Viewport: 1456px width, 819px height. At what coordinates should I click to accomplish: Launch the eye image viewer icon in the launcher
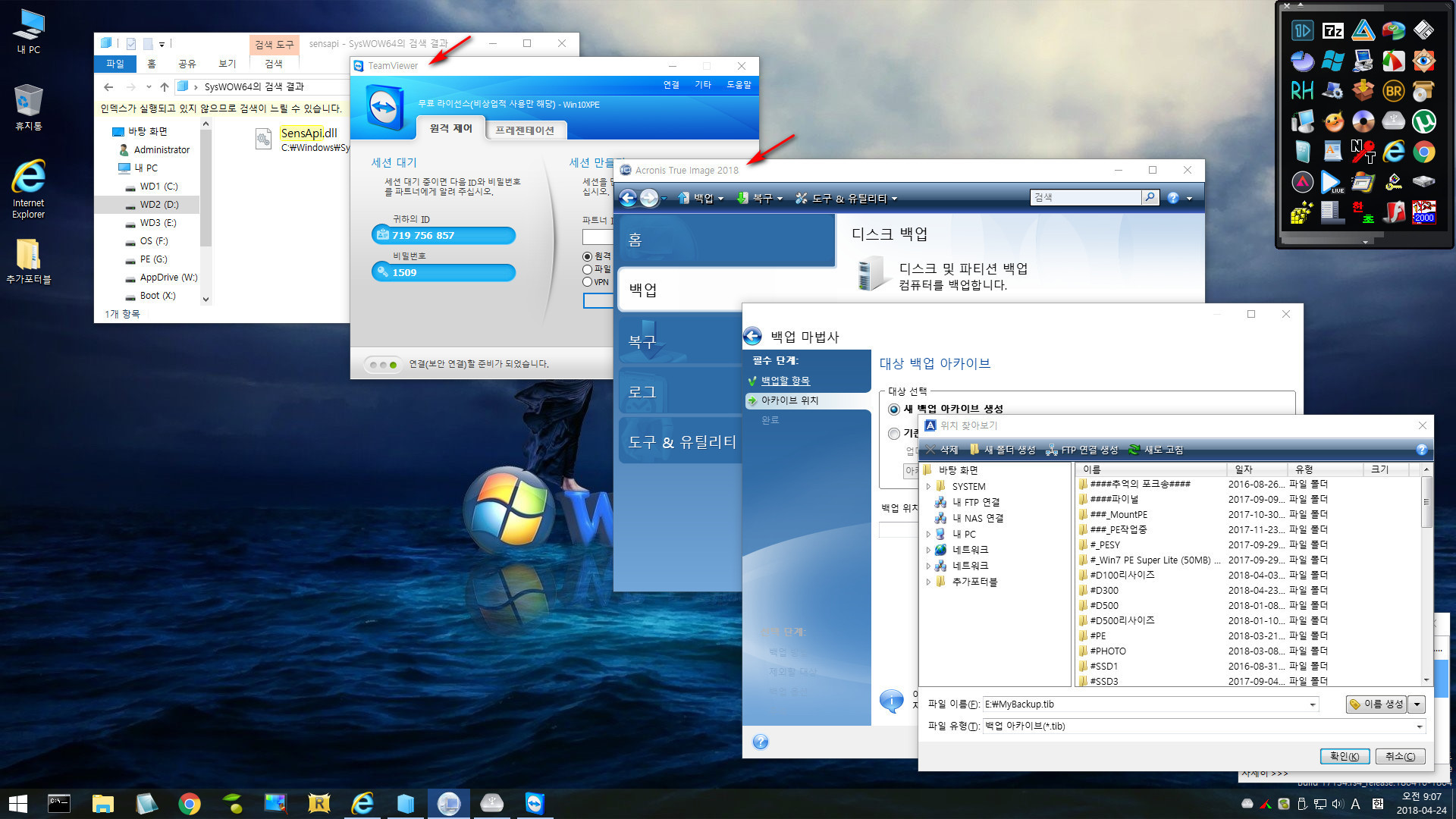(x=1423, y=61)
